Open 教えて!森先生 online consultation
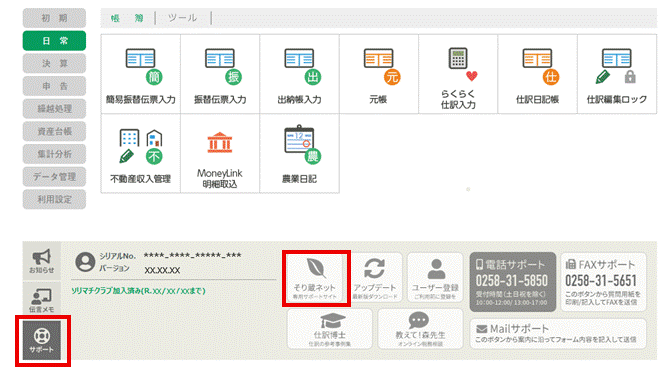Image resolution: width=665 pixels, height=368 pixels. point(420,329)
